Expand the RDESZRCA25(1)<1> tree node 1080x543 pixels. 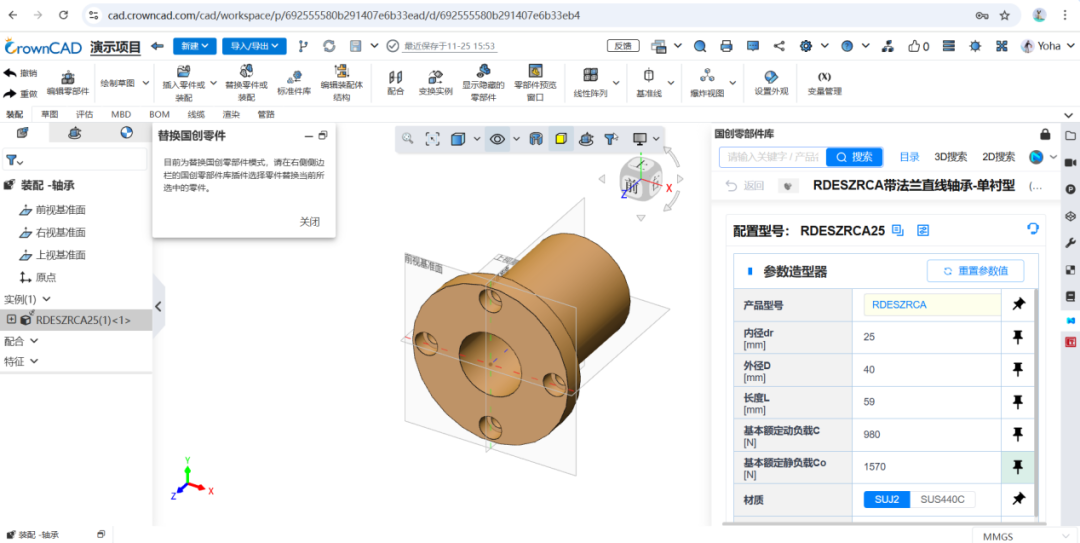pyautogui.click(x=10, y=319)
